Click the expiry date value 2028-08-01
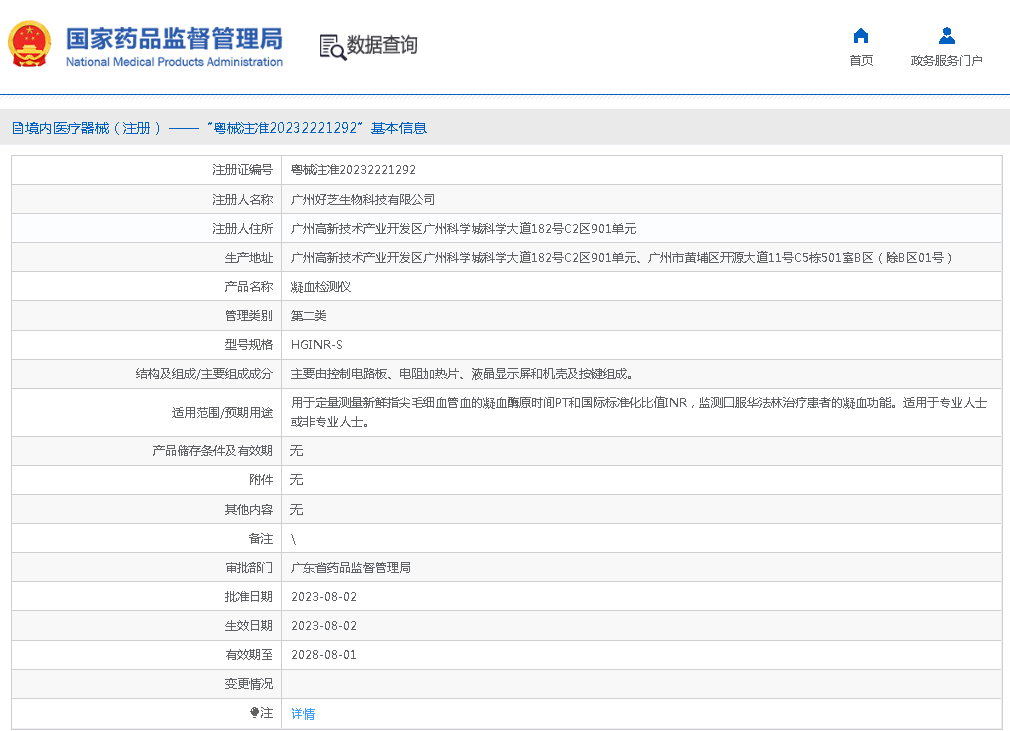The image size is (1010, 731). point(323,655)
